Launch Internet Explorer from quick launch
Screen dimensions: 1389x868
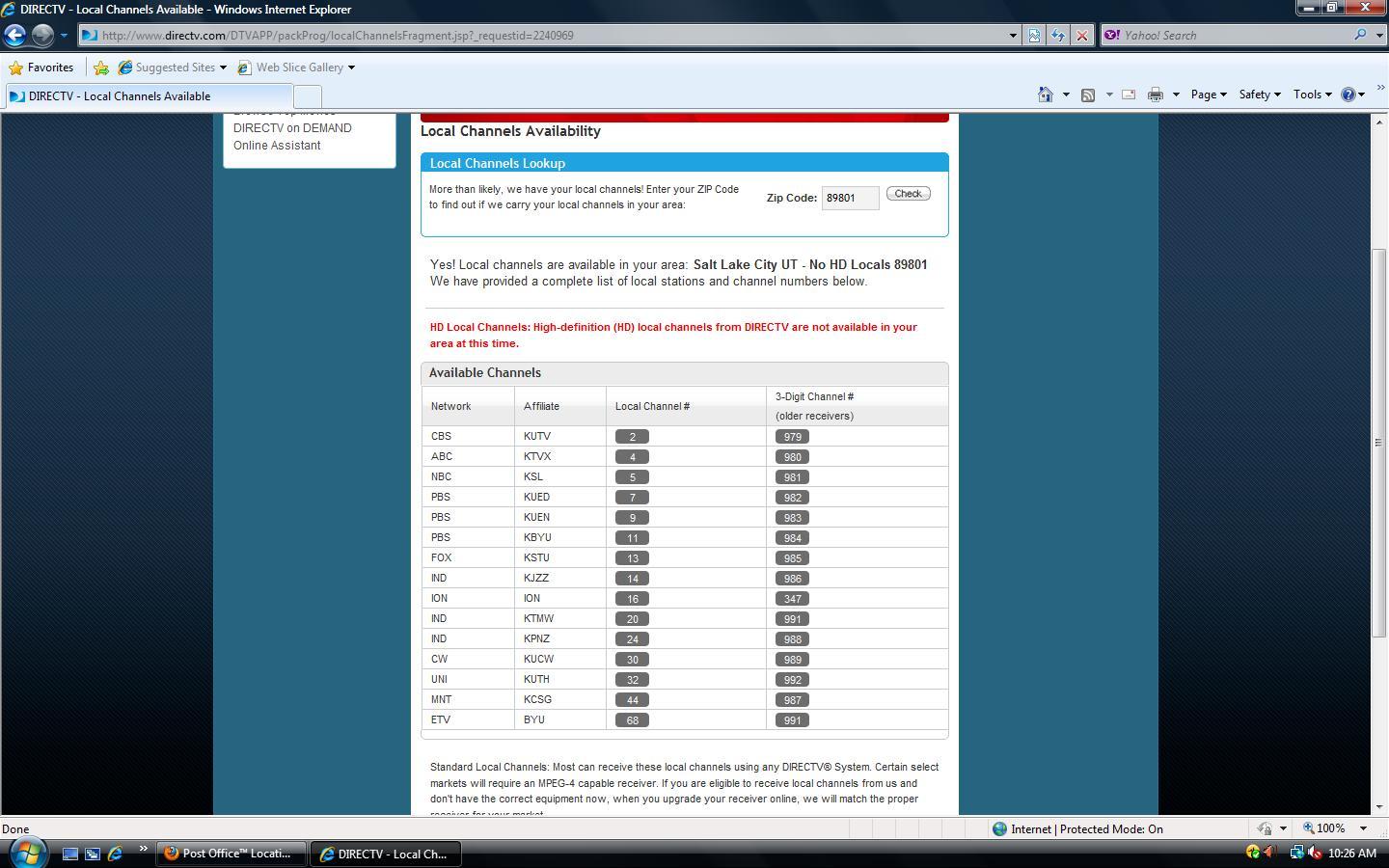pyautogui.click(x=115, y=854)
